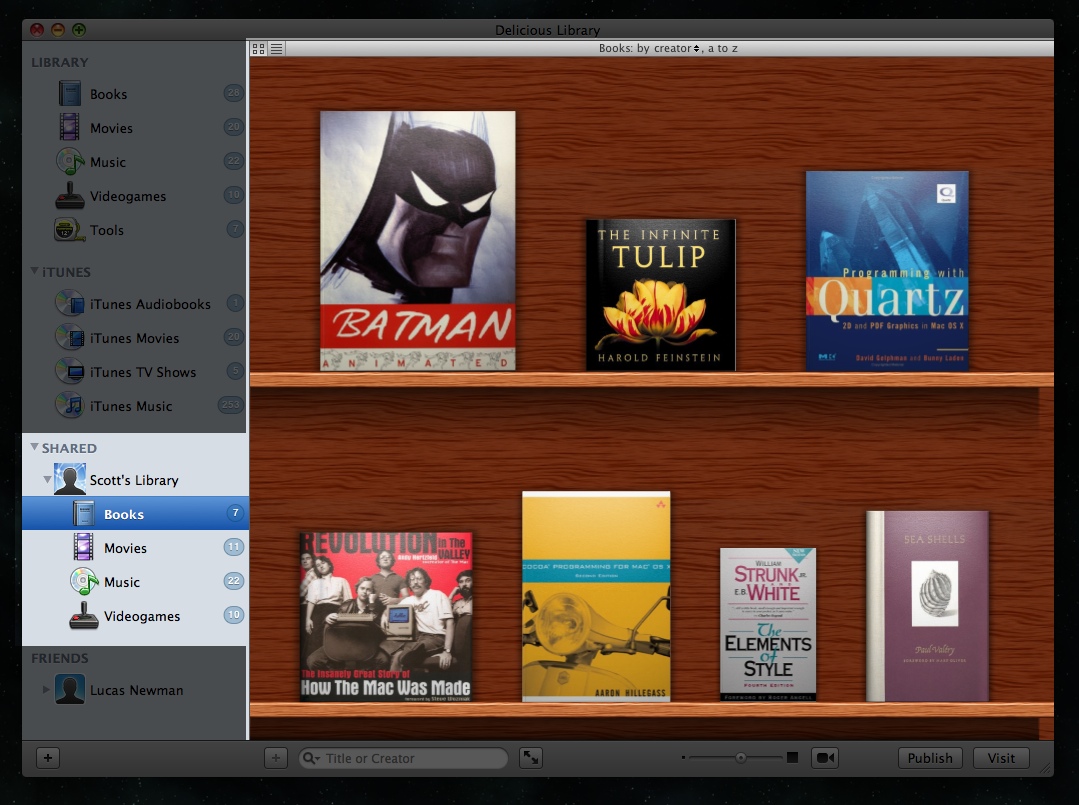This screenshot has height=805, width=1079.
Task: Click the Title or Creator search field
Action: point(403,758)
